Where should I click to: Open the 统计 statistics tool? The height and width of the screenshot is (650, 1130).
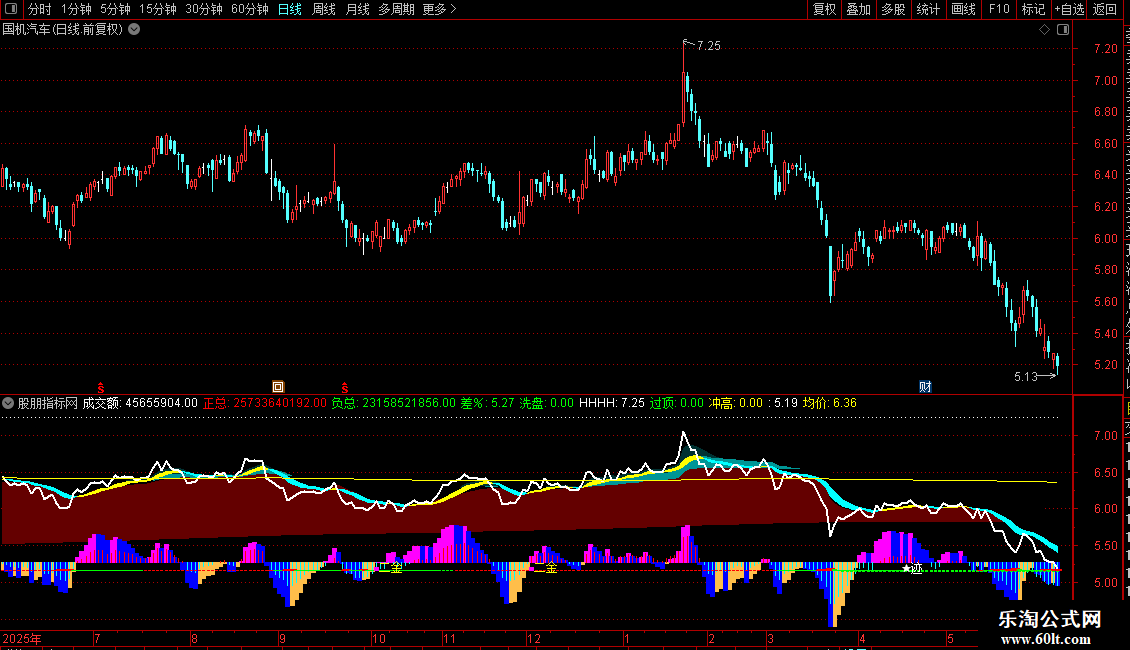(x=928, y=9)
